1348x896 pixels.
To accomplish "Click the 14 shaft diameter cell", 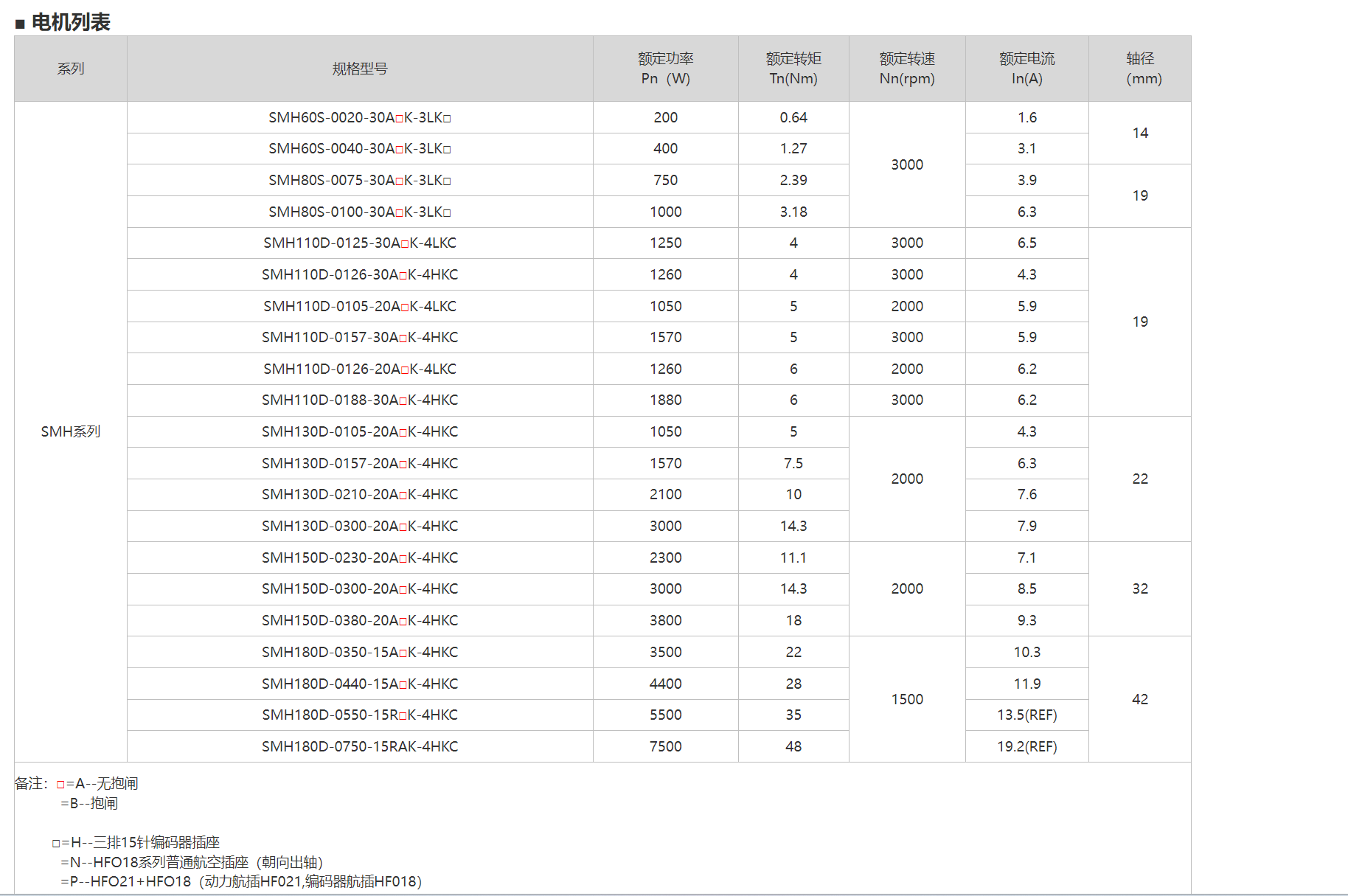I will click(x=1140, y=133).
